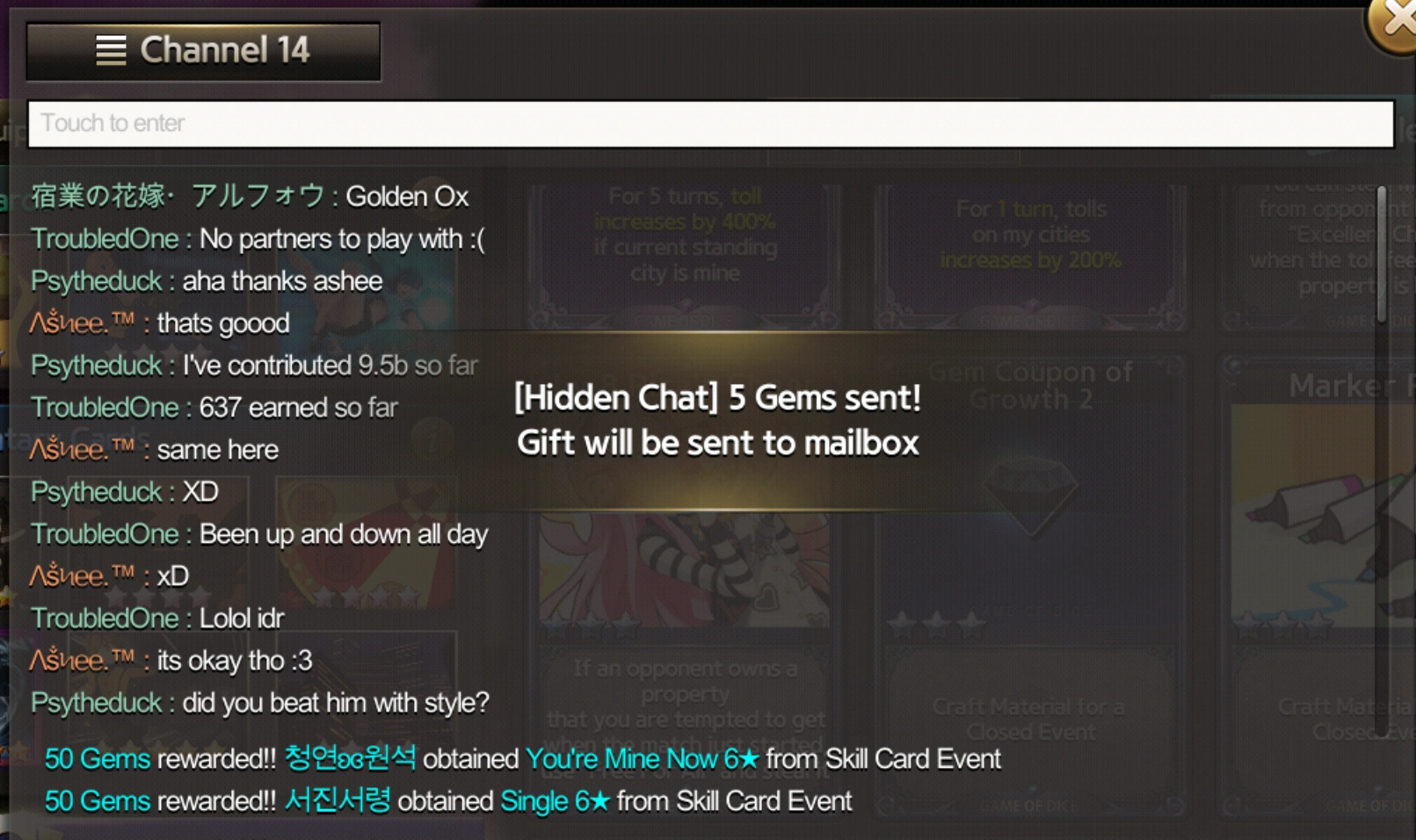Click the "You're Mine Now 6★" card link
This screenshot has width=1416, height=840.
(x=642, y=759)
